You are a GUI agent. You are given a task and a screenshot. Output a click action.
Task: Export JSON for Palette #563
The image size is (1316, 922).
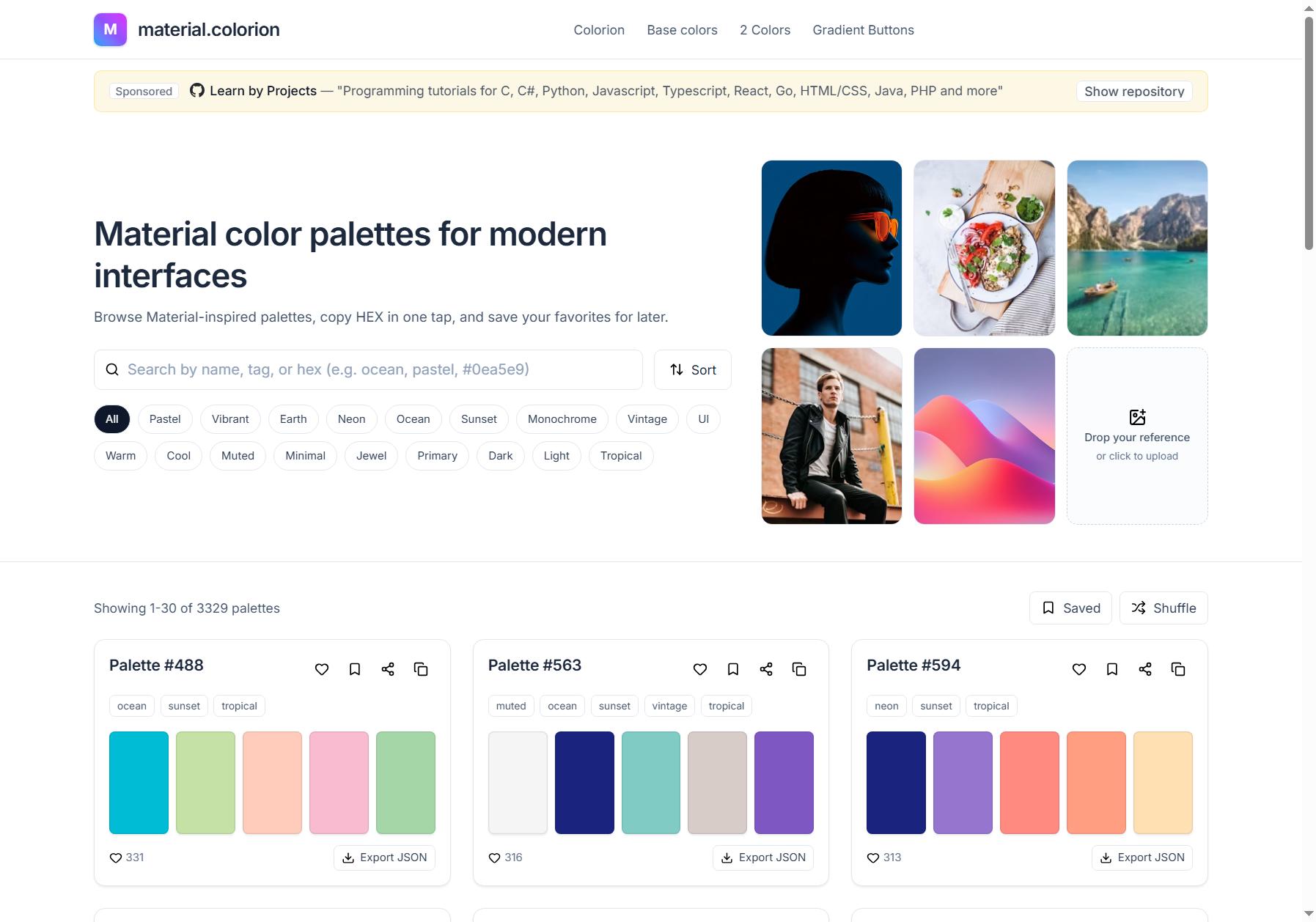tap(763, 858)
